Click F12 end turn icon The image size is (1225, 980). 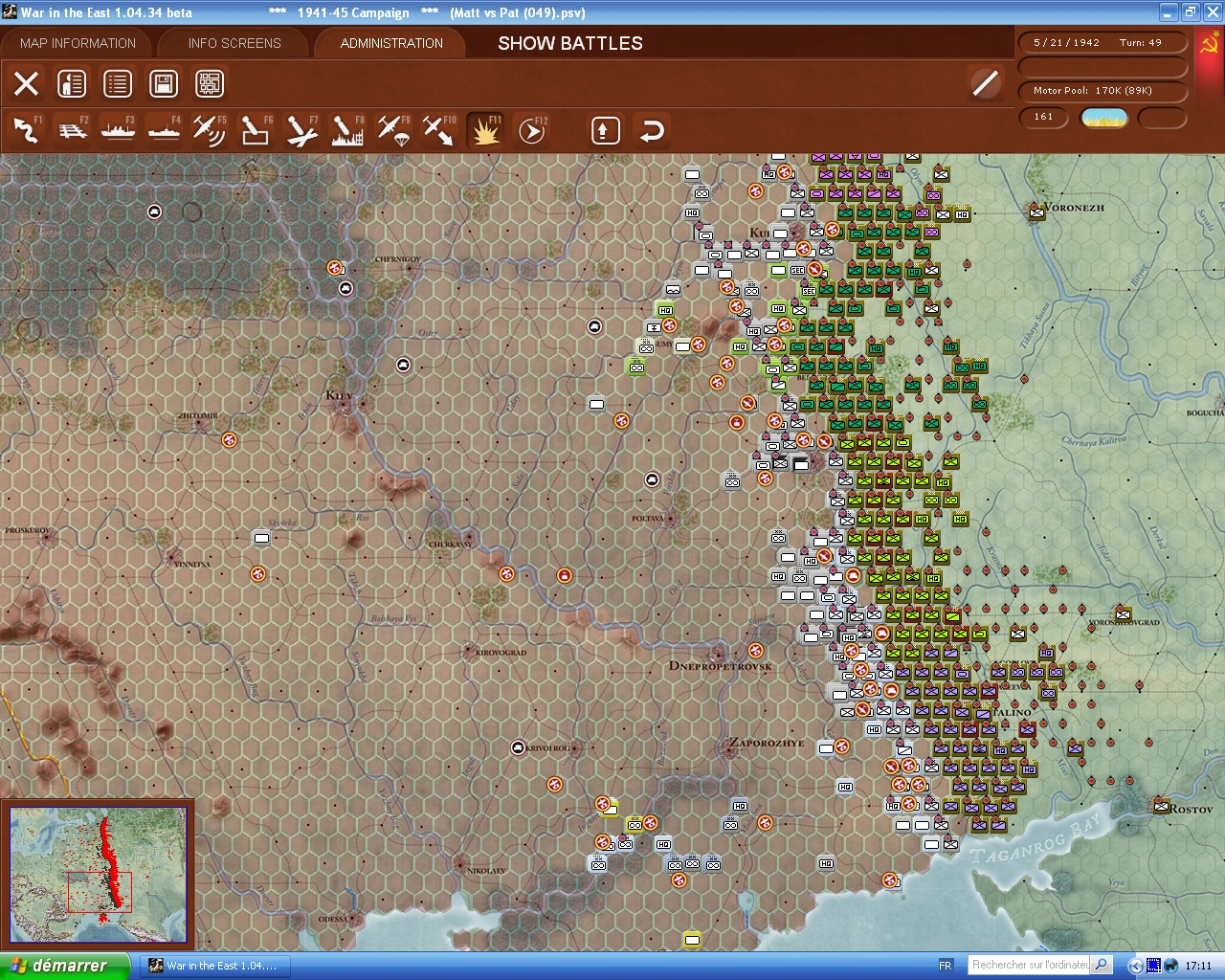[x=531, y=130]
